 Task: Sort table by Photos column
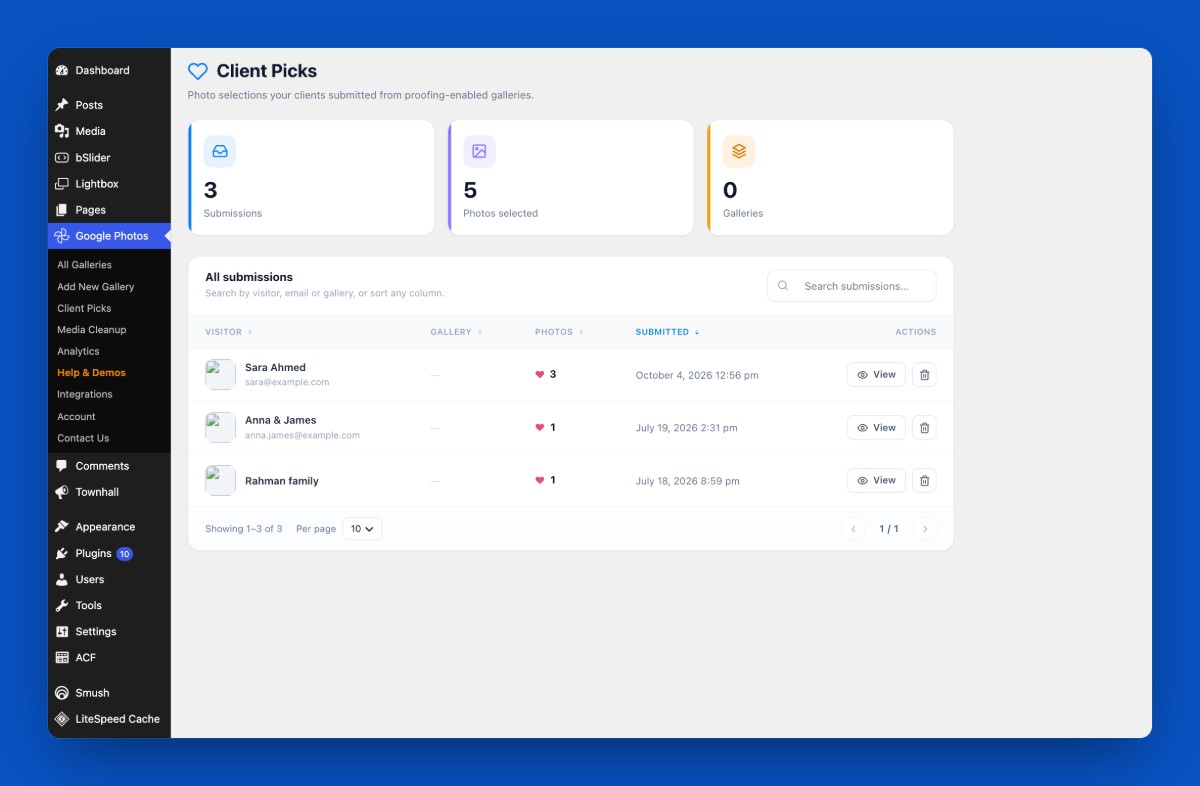point(559,332)
